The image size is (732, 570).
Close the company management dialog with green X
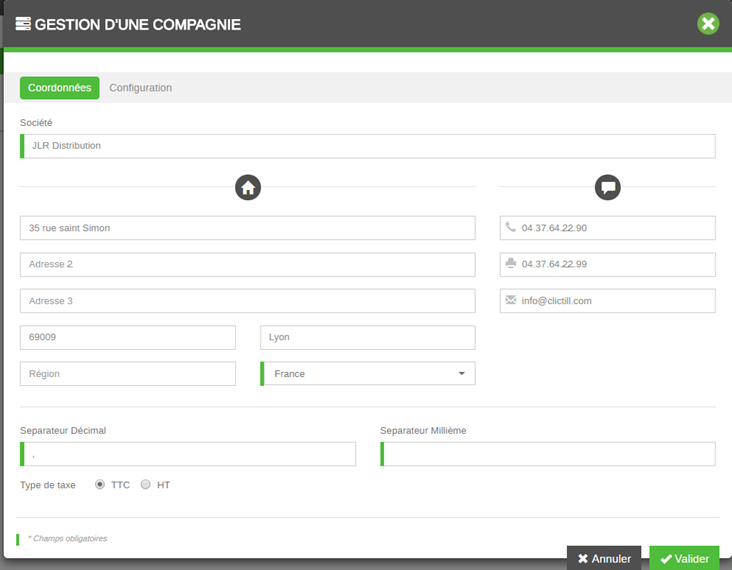(708, 23)
